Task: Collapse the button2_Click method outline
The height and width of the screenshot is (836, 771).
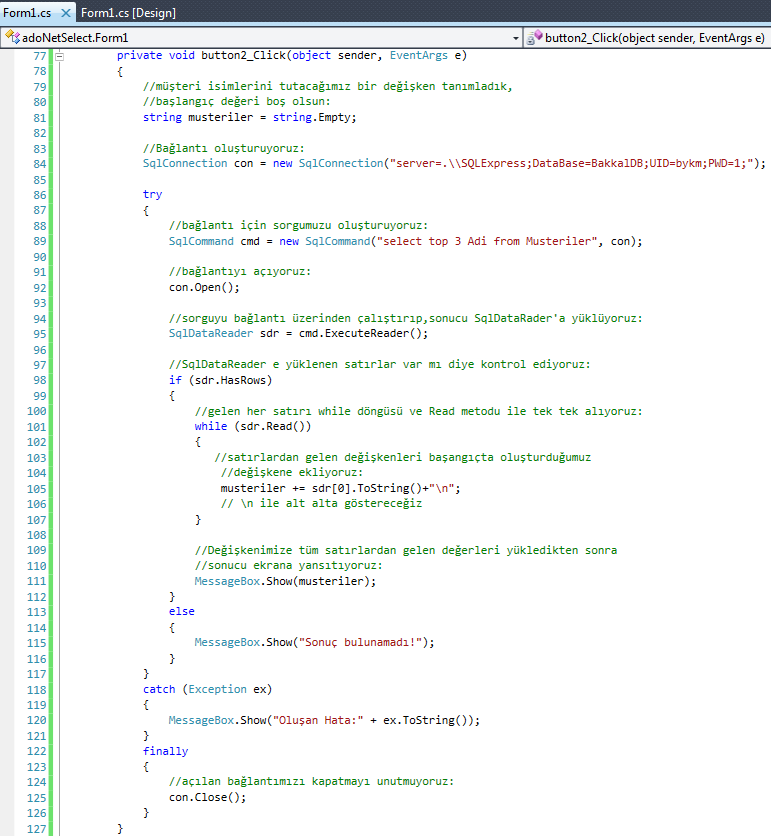Action: [x=60, y=55]
